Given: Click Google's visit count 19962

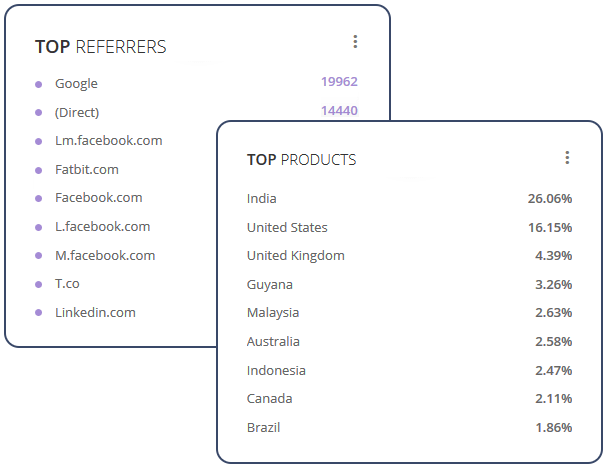Looking at the screenshot, I should click(x=339, y=82).
